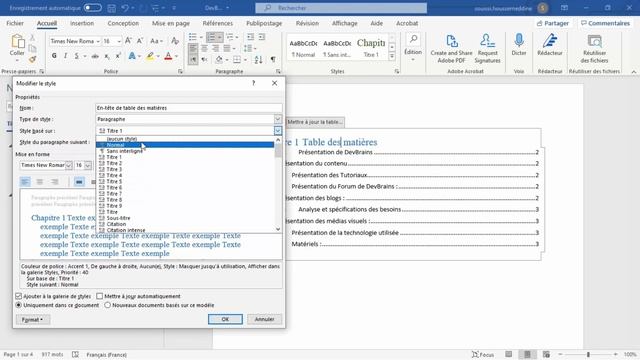Toggle Enregistrement automatique switch
Image resolution: width=640 pixels, height=360 pixels.
coord(93,8)
